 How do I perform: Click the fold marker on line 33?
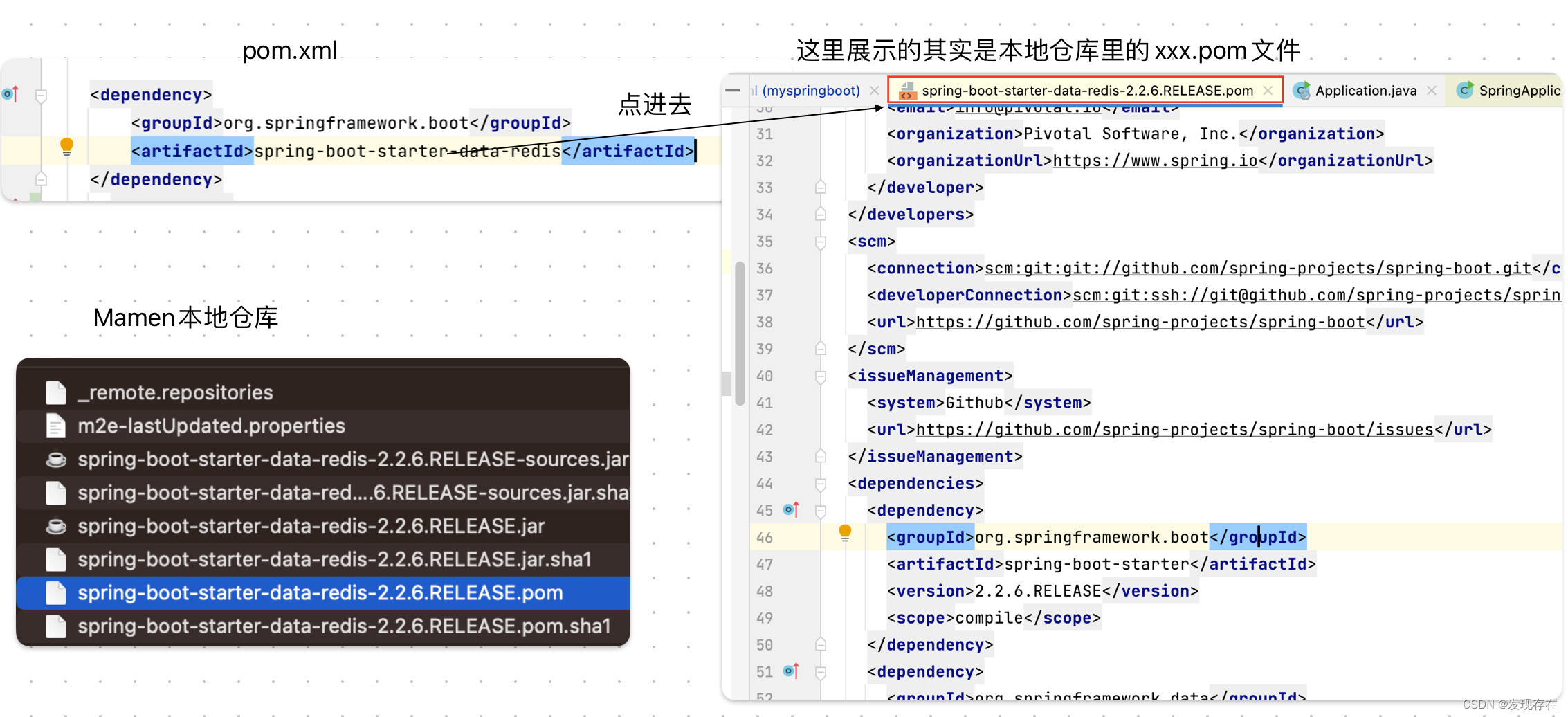tap(821, 187)
